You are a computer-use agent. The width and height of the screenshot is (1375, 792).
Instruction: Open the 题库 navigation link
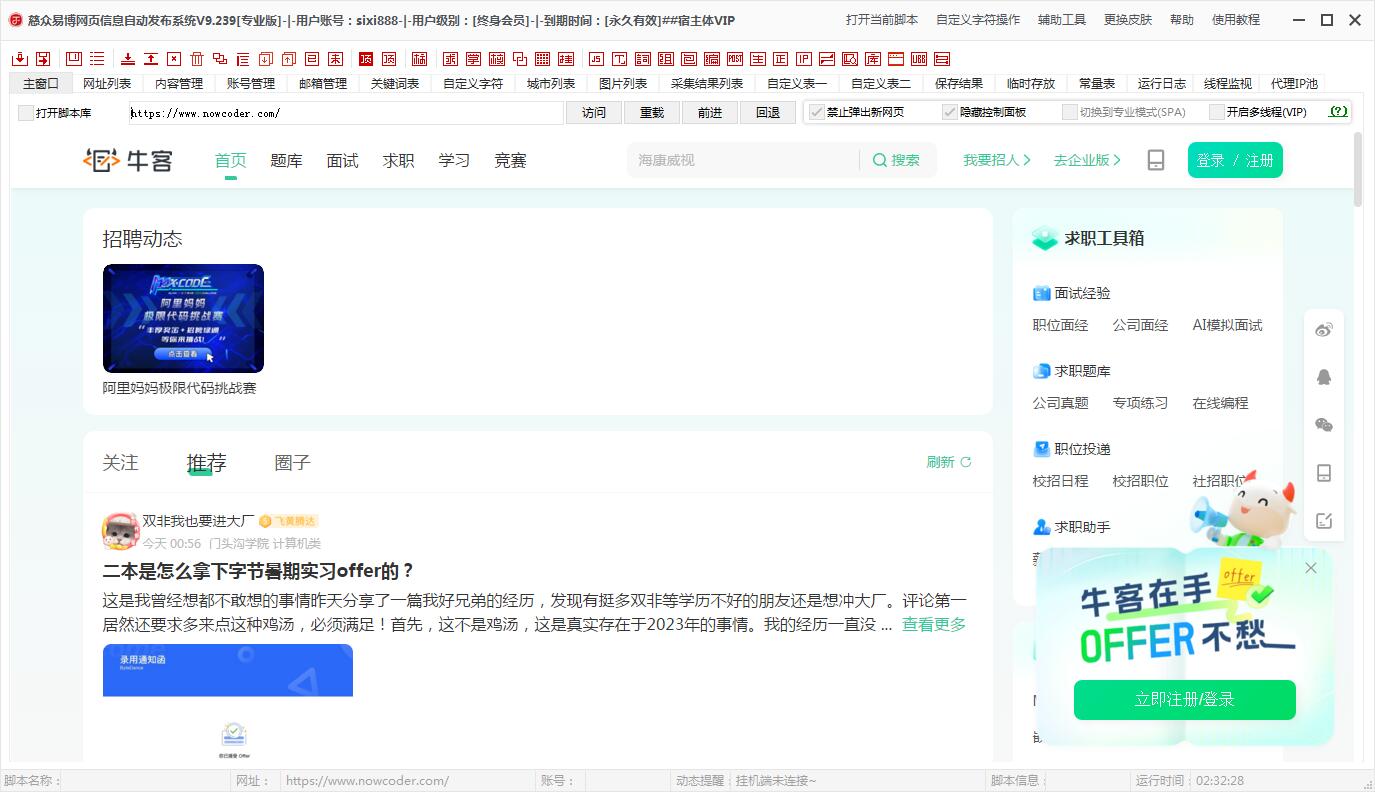286,160
